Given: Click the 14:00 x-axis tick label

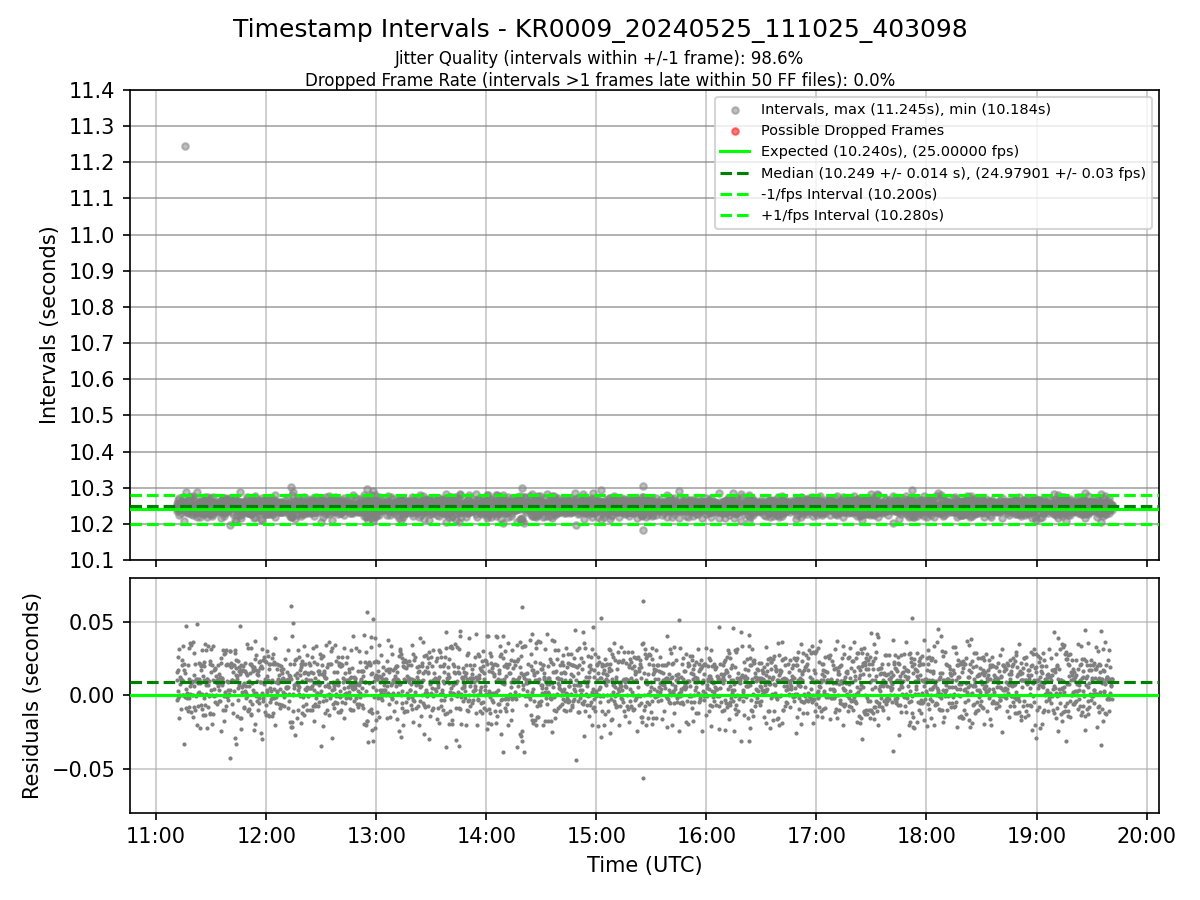Looking at the screenshot, I should [x=485, y=834].
